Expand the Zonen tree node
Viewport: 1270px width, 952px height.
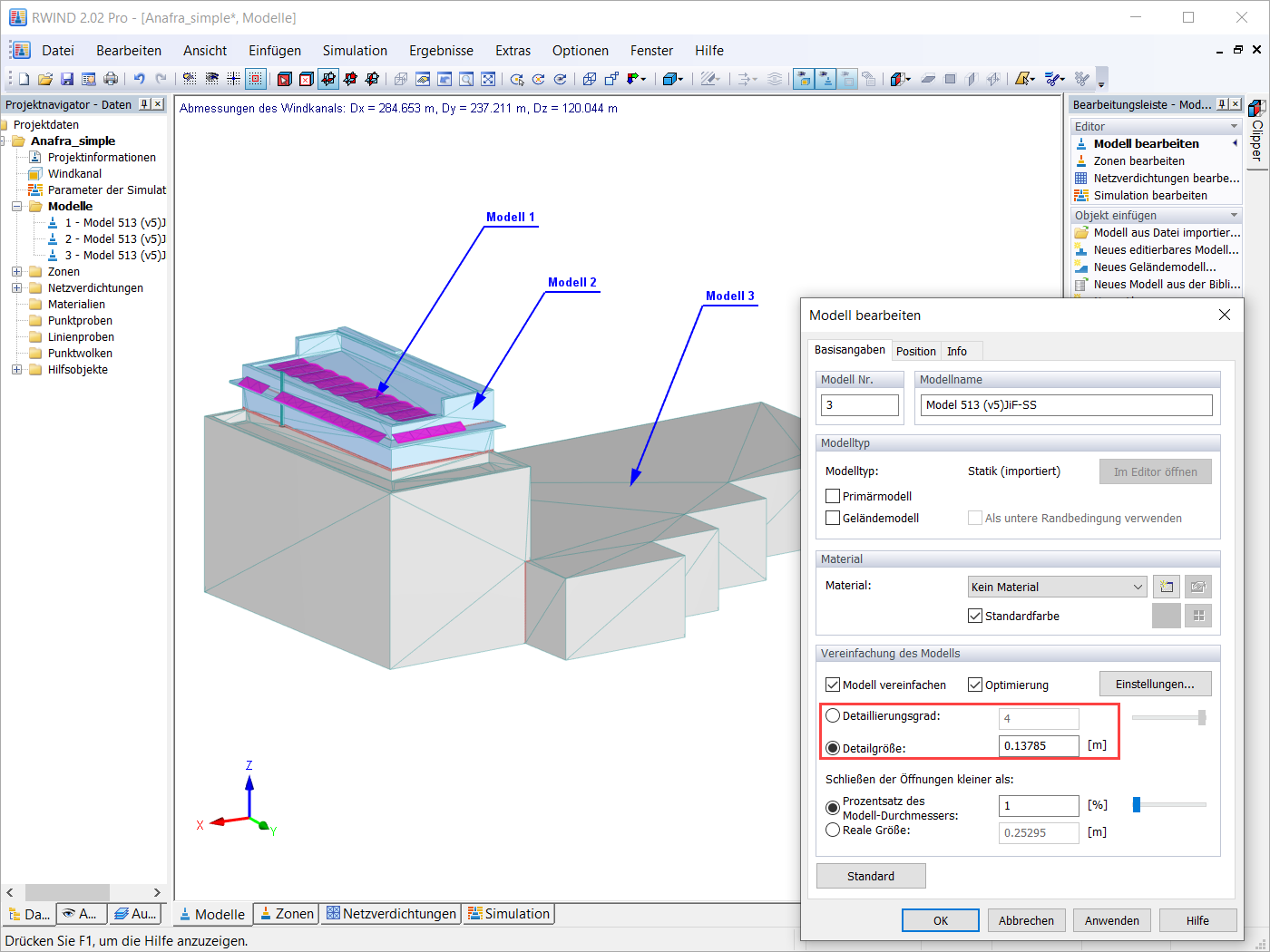coord(16,272)
